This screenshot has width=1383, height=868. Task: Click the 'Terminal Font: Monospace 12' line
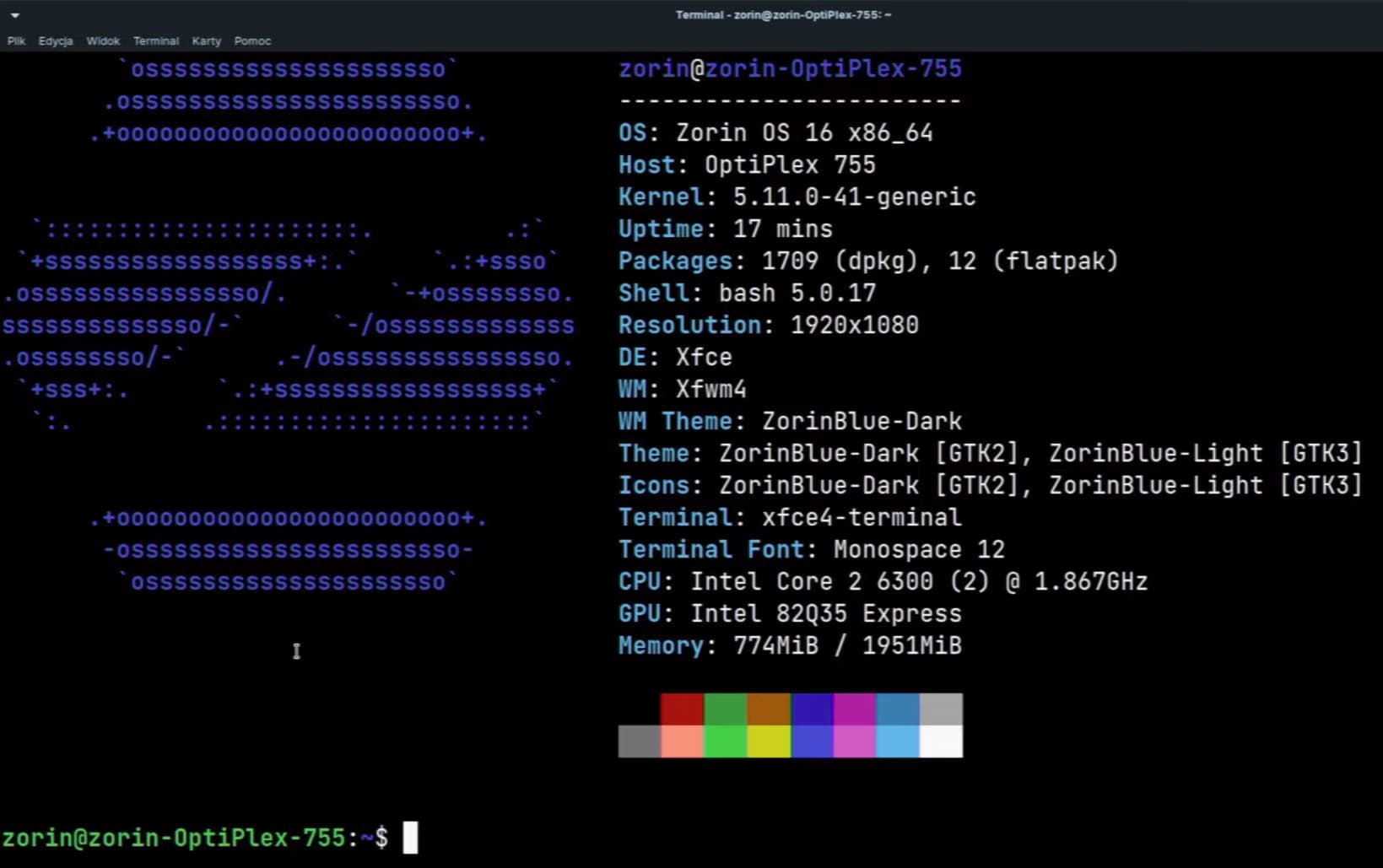[812, 550]
